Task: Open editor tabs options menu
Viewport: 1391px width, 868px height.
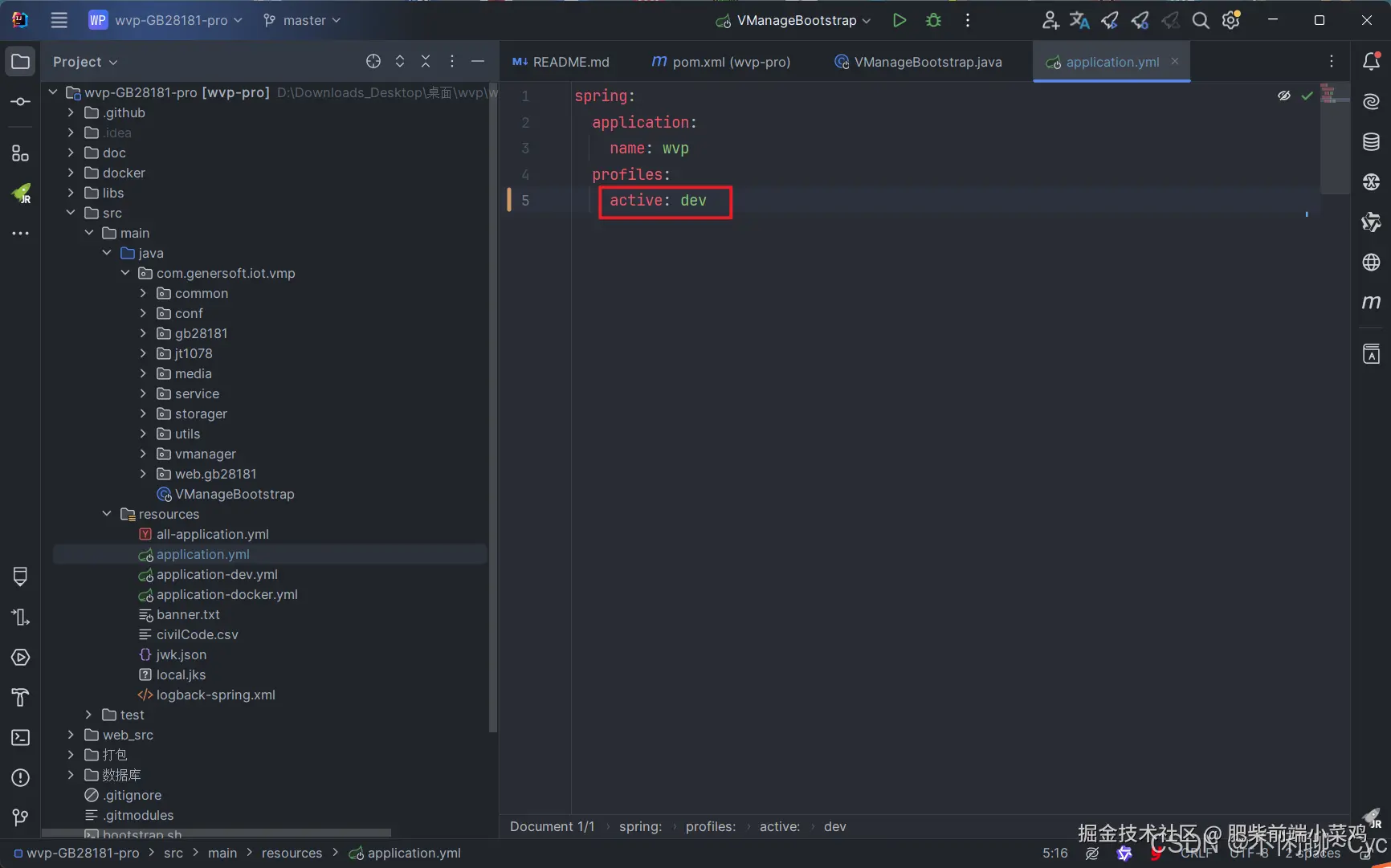Action: click(1332, 62)
